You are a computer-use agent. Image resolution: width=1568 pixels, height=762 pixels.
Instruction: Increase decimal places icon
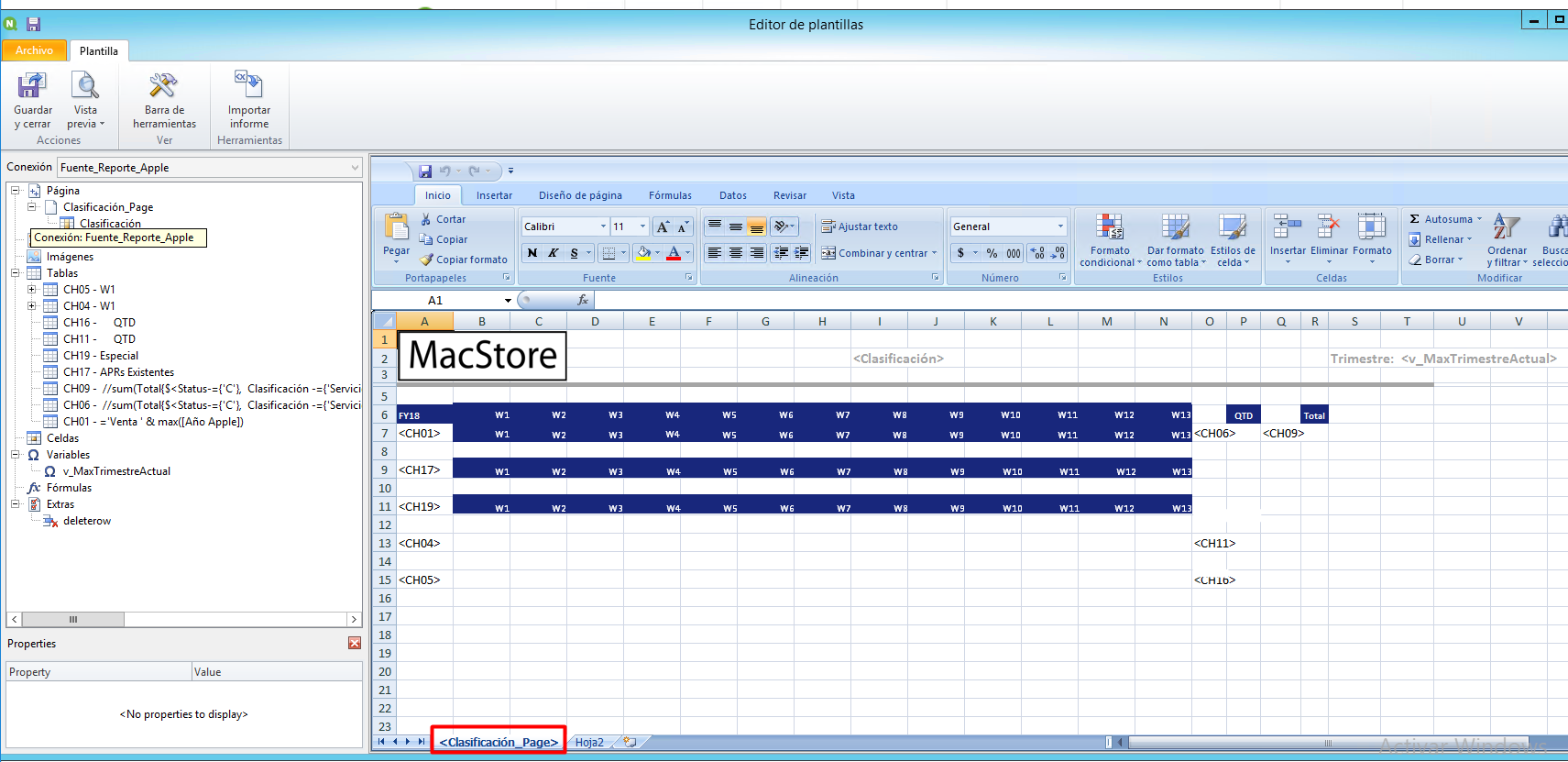pos(1036,253)
